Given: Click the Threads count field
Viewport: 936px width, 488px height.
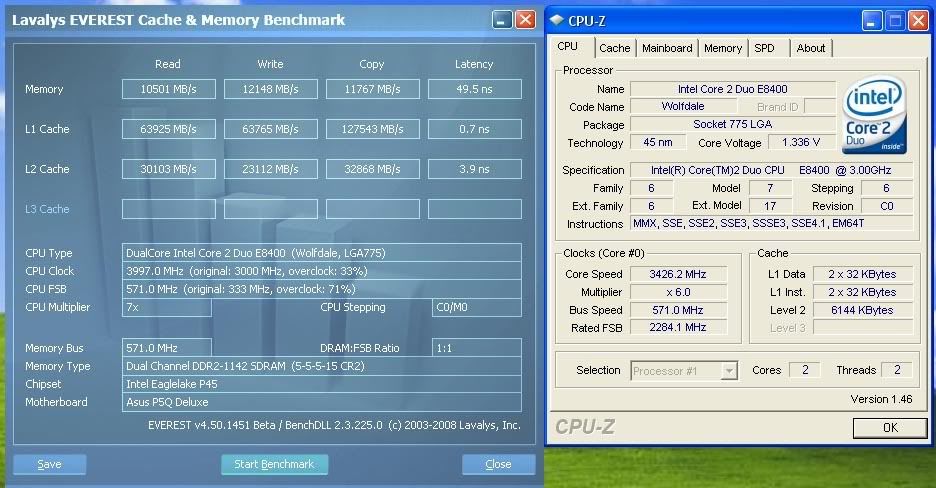Looking at the screenshot, I should point(897,370).
